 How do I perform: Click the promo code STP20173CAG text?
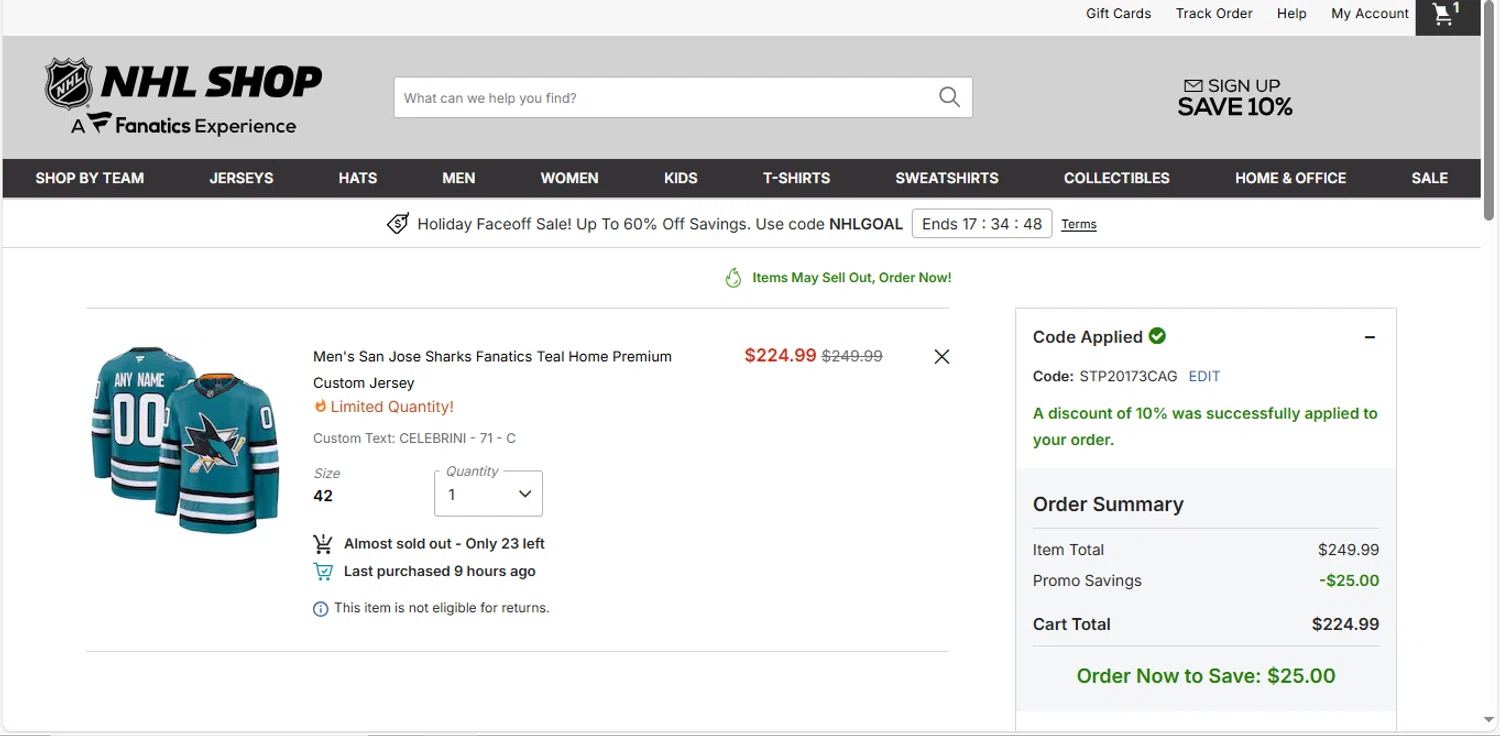click(x=1129, y=376)
